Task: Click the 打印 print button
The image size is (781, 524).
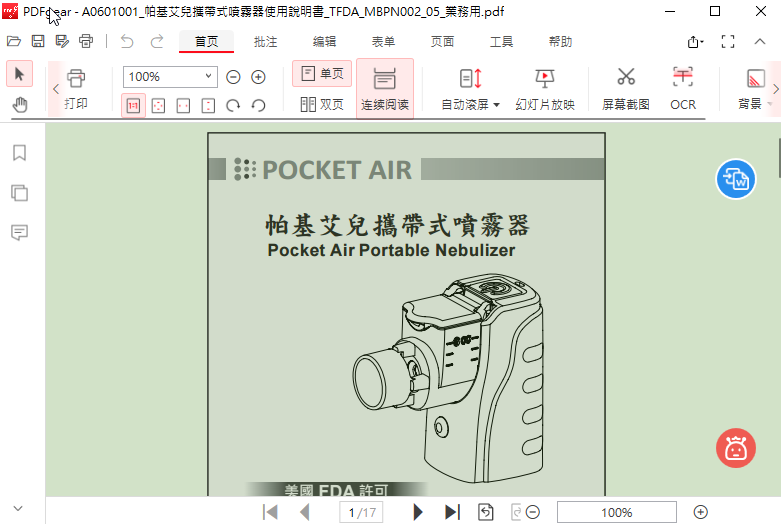Action: pos(76,90)
